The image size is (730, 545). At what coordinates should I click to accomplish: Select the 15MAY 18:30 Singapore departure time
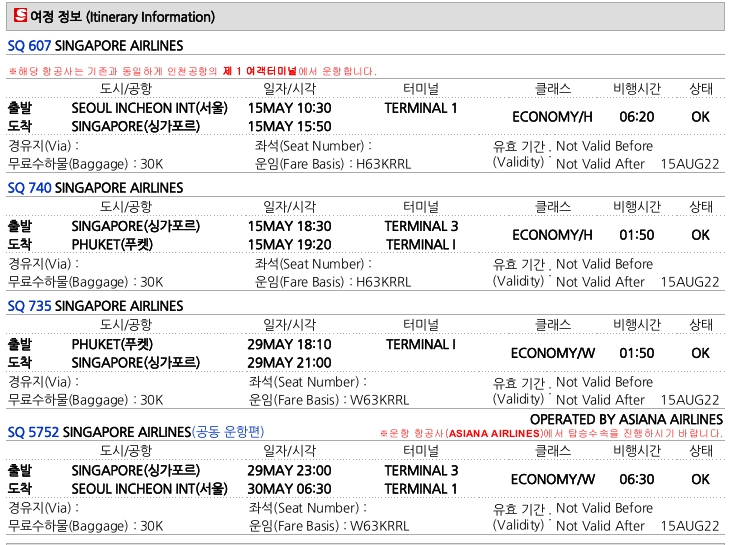[289, 226]
